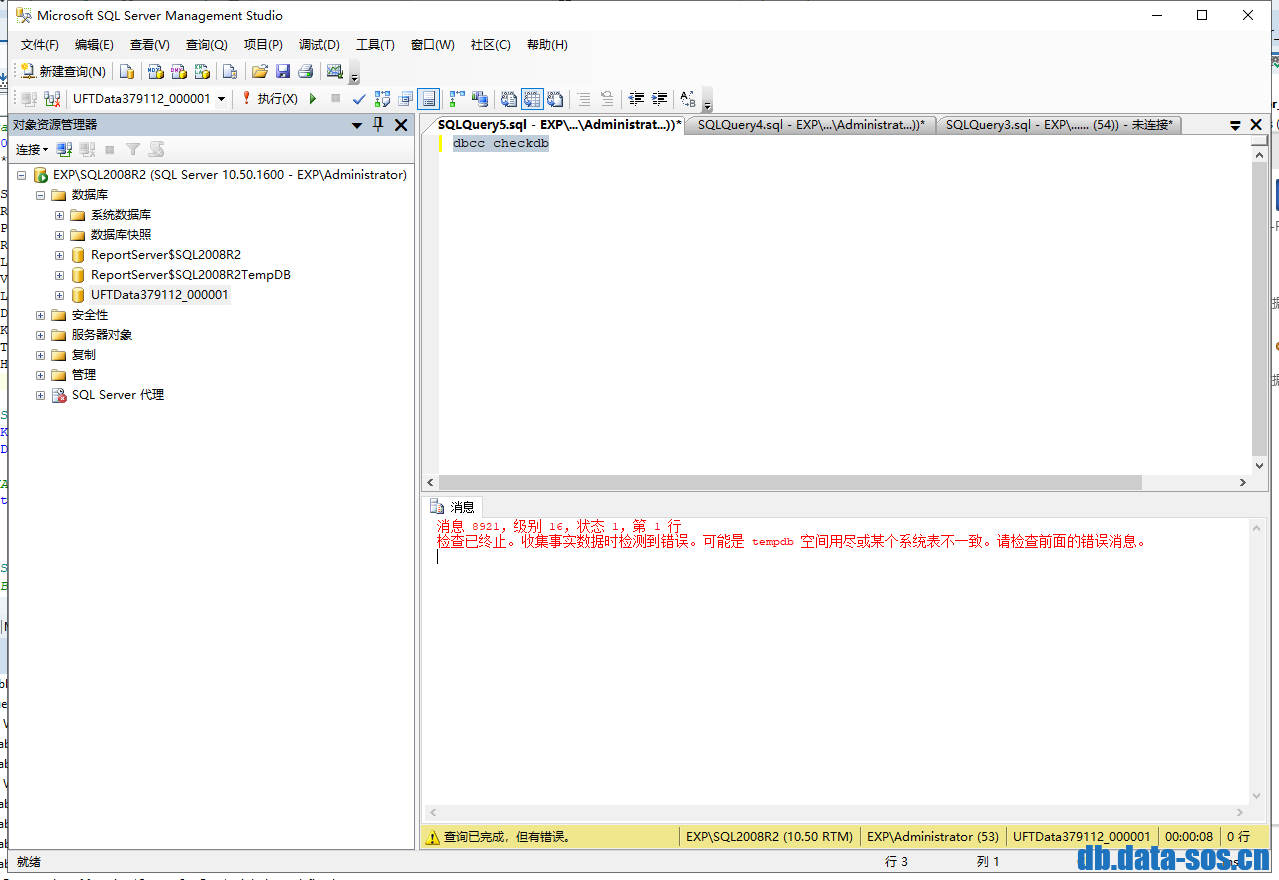Open the Object Explorer filter icon
This screenshot has height=880, width=1279.
tap(134, 149)
